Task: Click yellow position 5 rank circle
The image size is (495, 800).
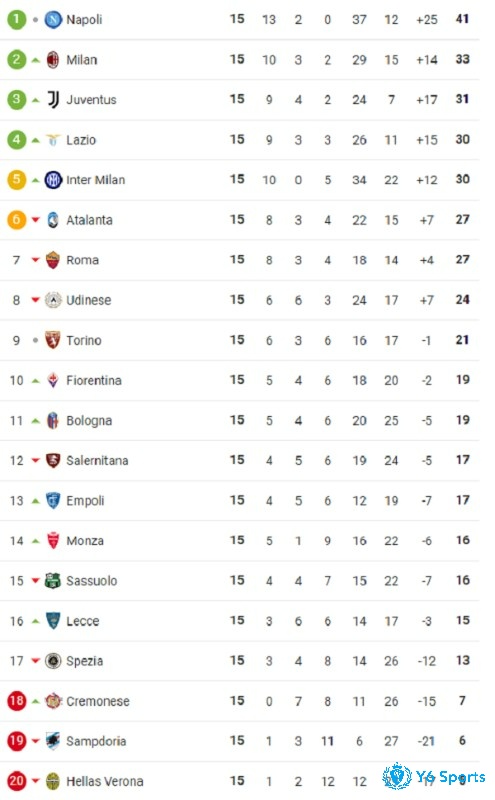Action: coord(16,180)
